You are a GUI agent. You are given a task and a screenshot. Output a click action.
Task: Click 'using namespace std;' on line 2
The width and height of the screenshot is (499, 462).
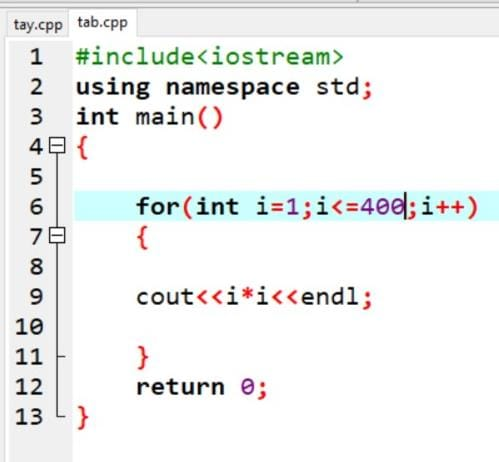tap(224, 87)
